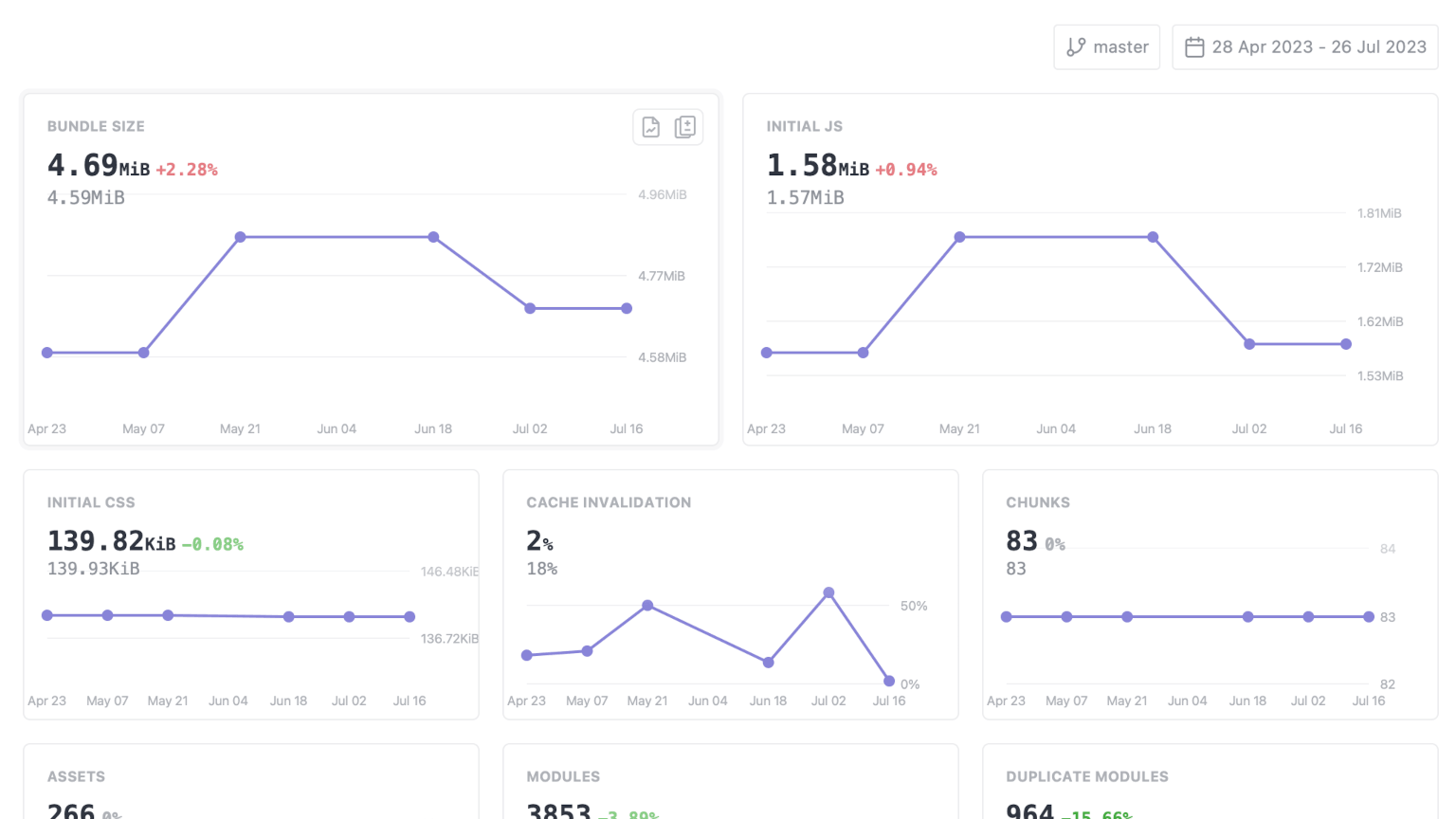Click the 4.96MiB axis label
The width and height of the screenshot is (1456, 819).
(x=663, y=194)
